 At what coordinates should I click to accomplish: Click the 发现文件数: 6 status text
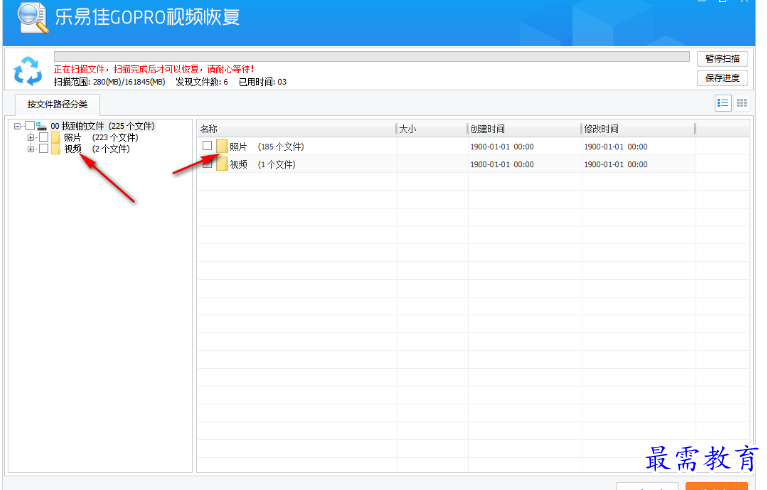coord(202,82)
